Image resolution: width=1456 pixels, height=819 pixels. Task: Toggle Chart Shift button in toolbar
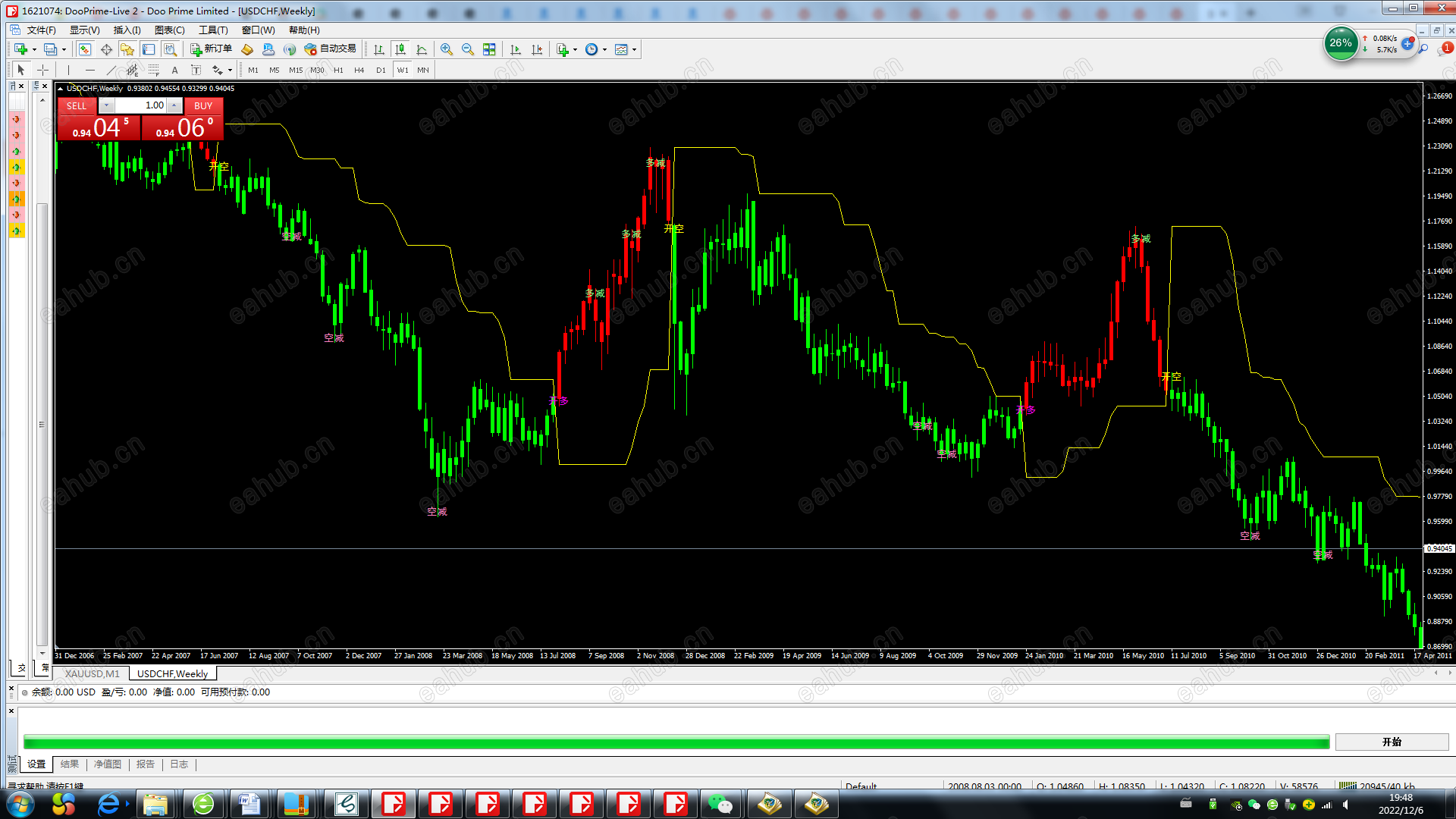point(537,49)
